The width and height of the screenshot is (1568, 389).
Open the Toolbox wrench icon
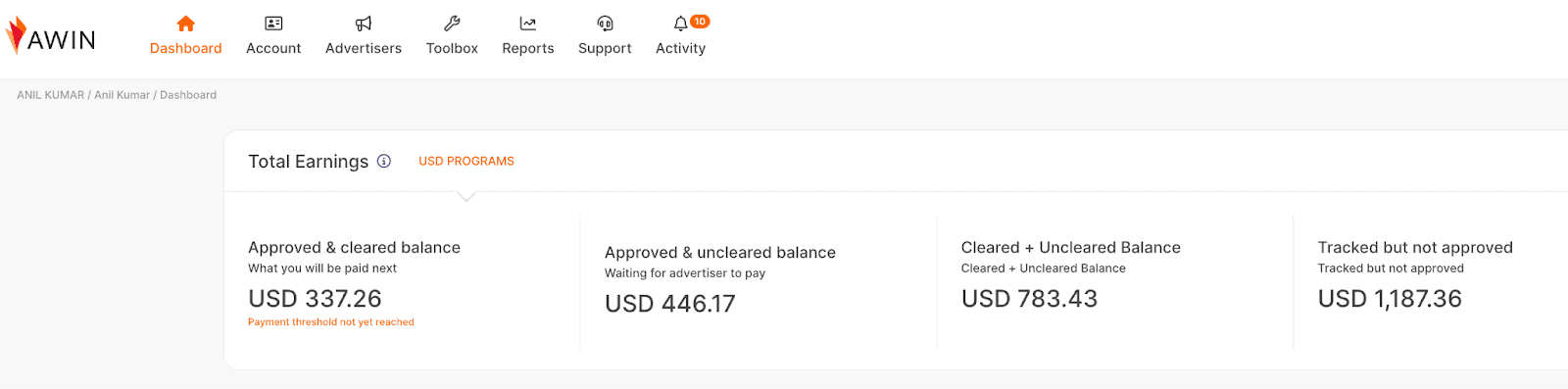click(x=452, y=24)
